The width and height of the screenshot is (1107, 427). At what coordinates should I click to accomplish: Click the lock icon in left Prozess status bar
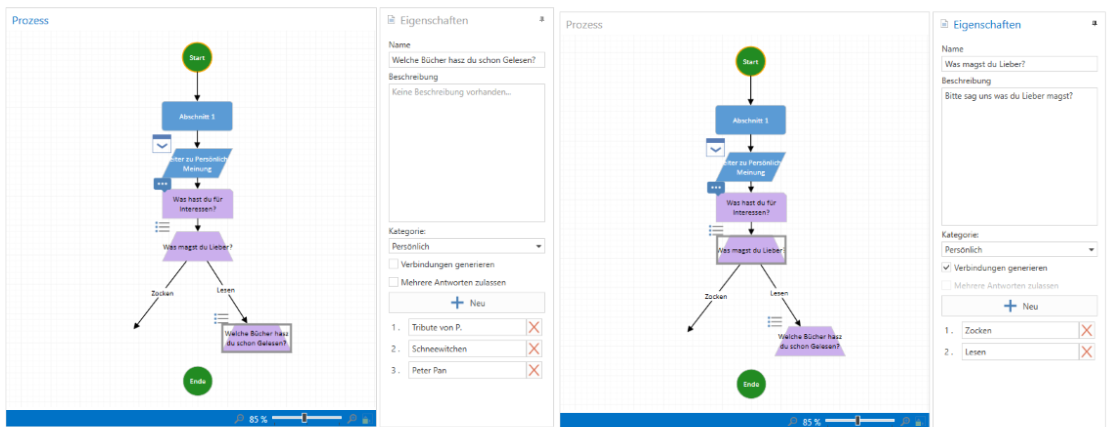point(366,419)
